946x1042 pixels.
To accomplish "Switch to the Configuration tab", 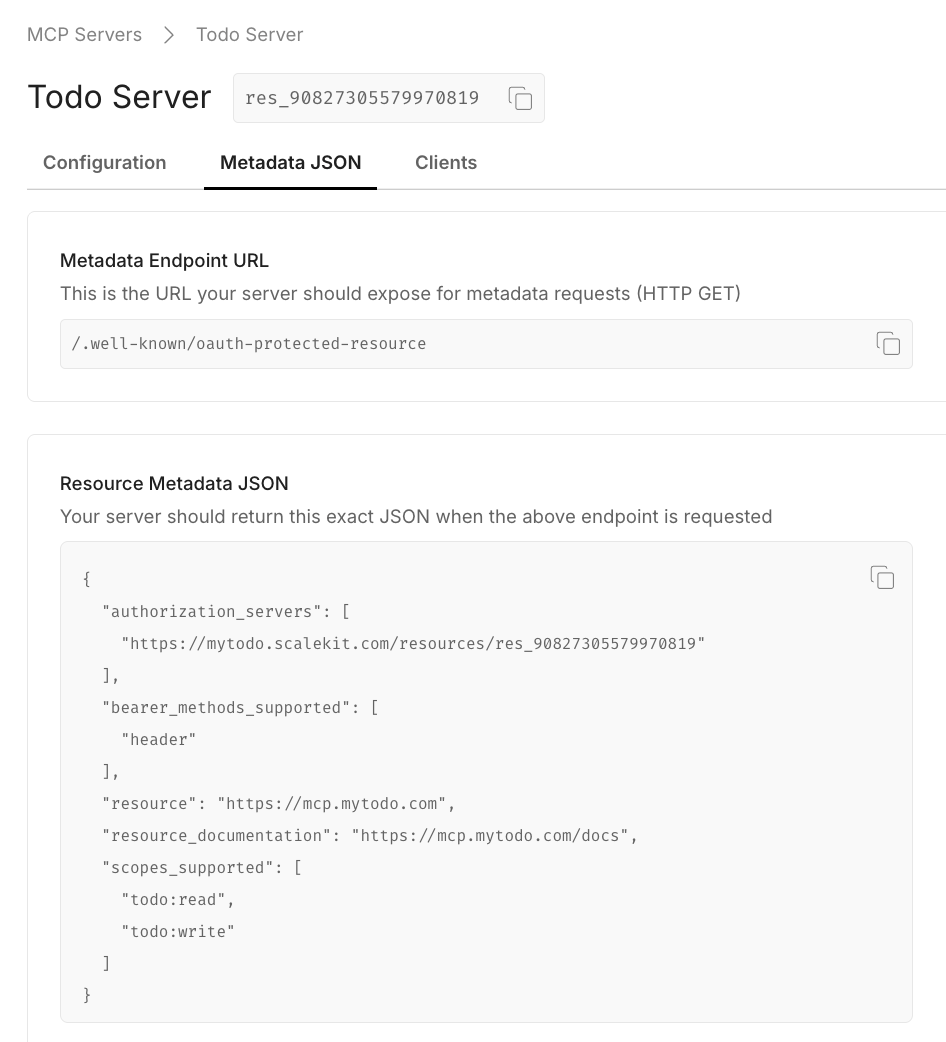I will [104, 162].
